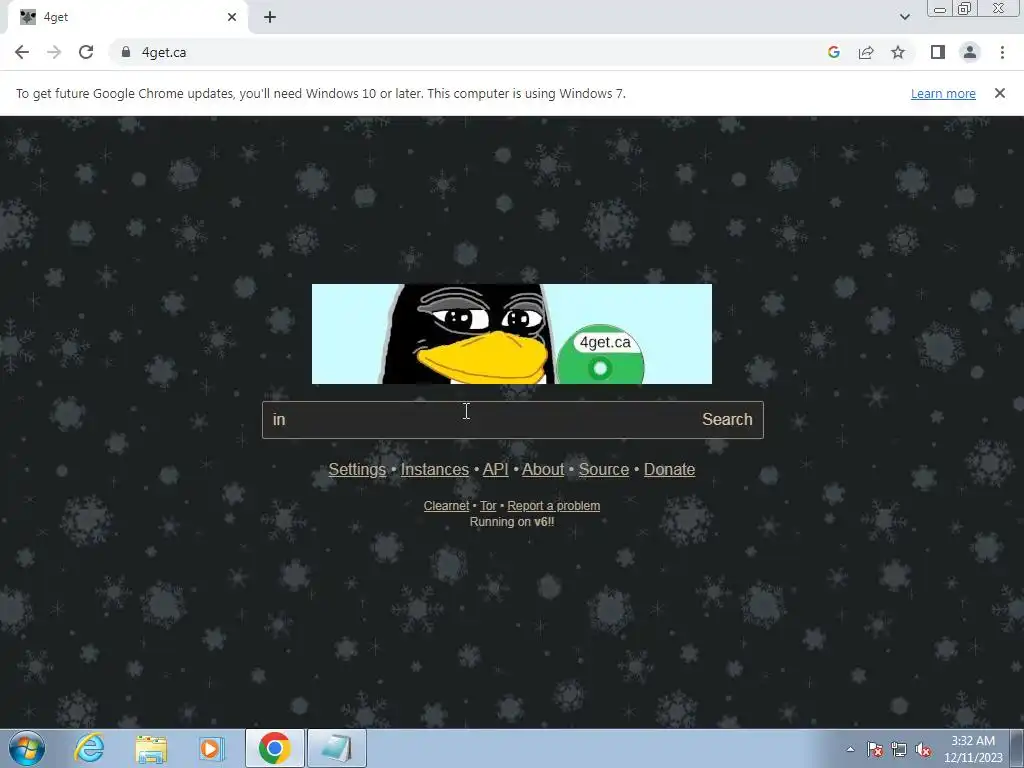1024x768 pixels.
Task: Click the 4get.ca penguin banner image
Action: point(512,334)
